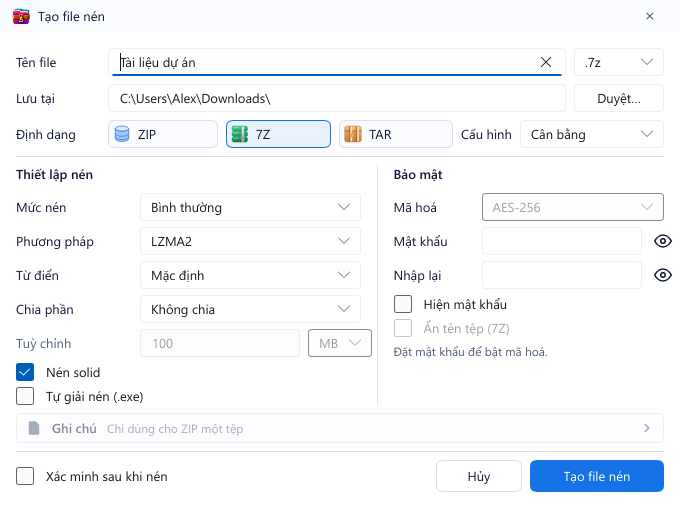Select the ZIP format button
The width and height of the screenshot is (680, 508).
163,134
